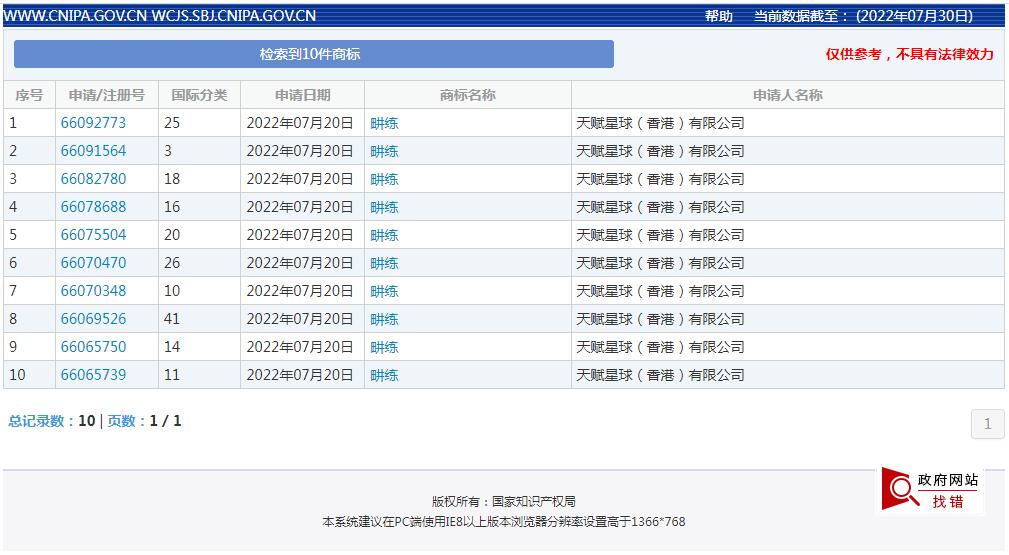Click trademark name 畊练 in row 1
This screenshot has width=1009, height=555.
coord(384,123)
